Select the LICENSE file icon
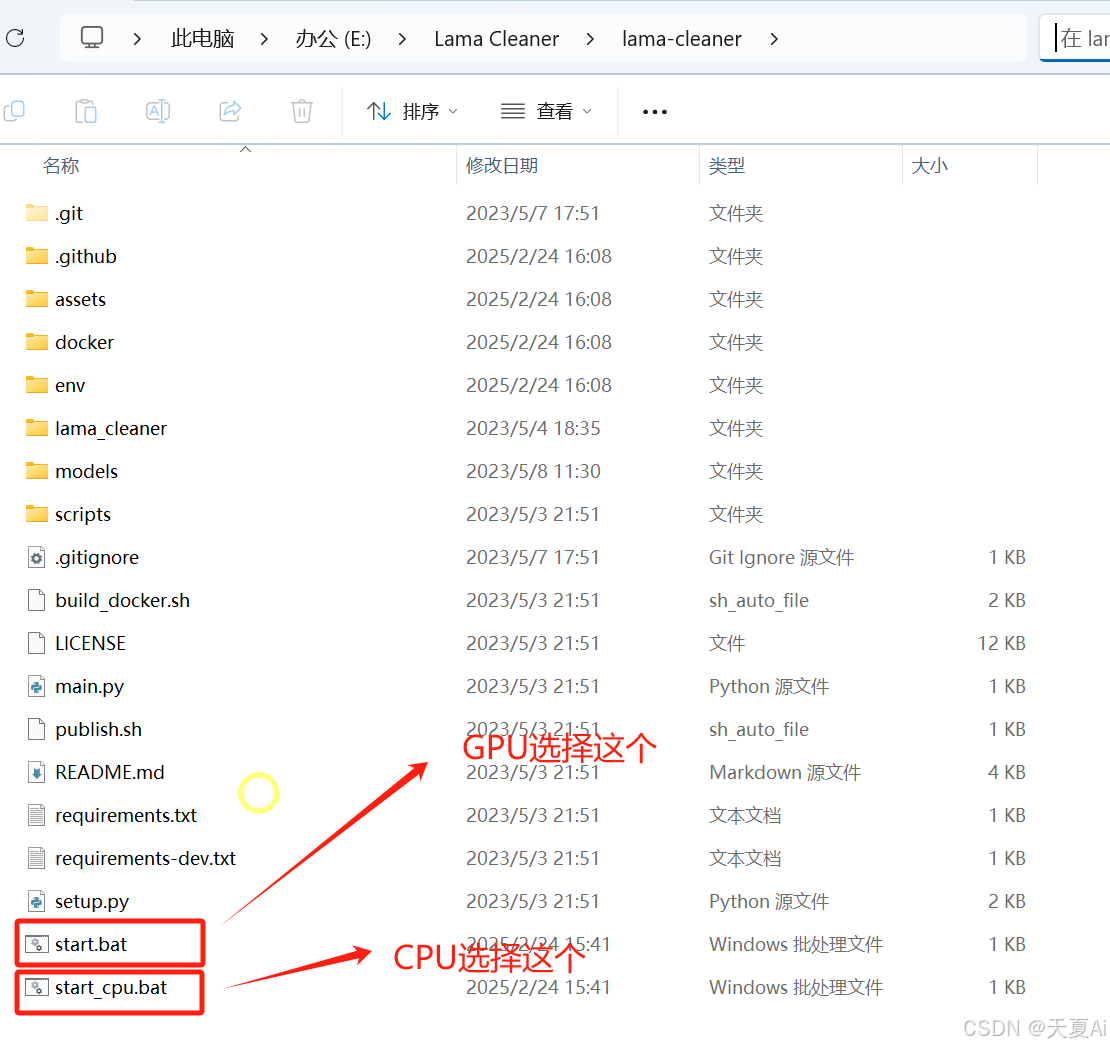This screenshot has width=1110, height=1048. [36, 643]
